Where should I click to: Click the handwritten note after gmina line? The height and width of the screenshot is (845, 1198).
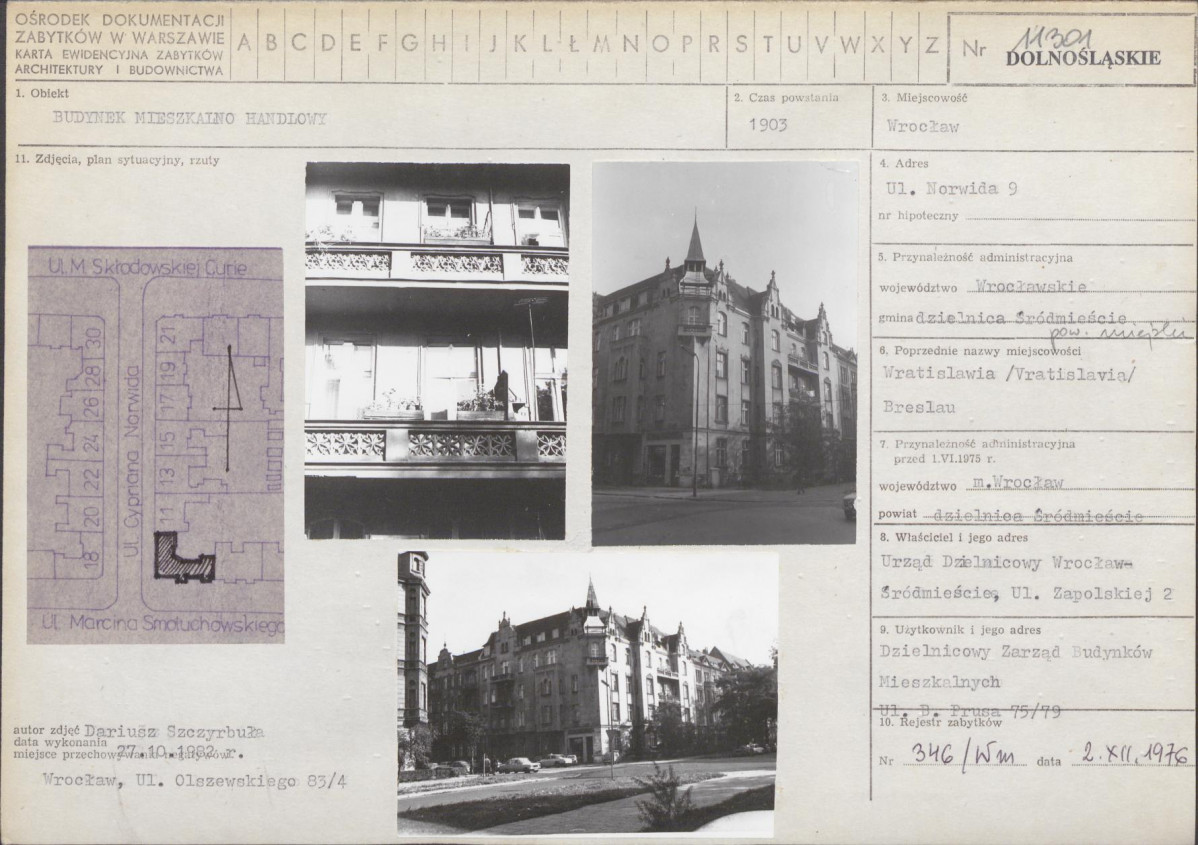click(1117, 332)
